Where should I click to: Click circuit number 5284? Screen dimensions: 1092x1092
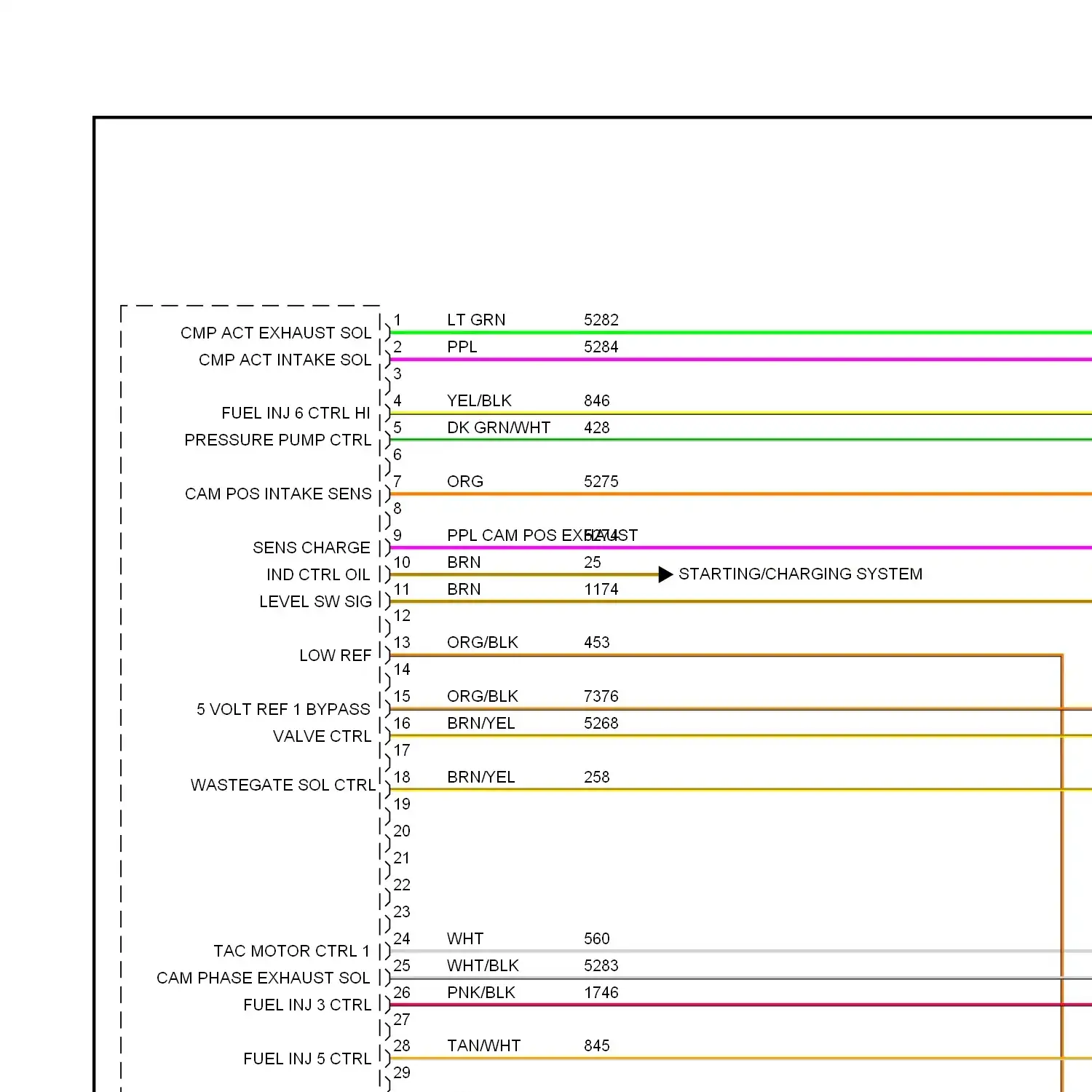click(x=601, y=347)
